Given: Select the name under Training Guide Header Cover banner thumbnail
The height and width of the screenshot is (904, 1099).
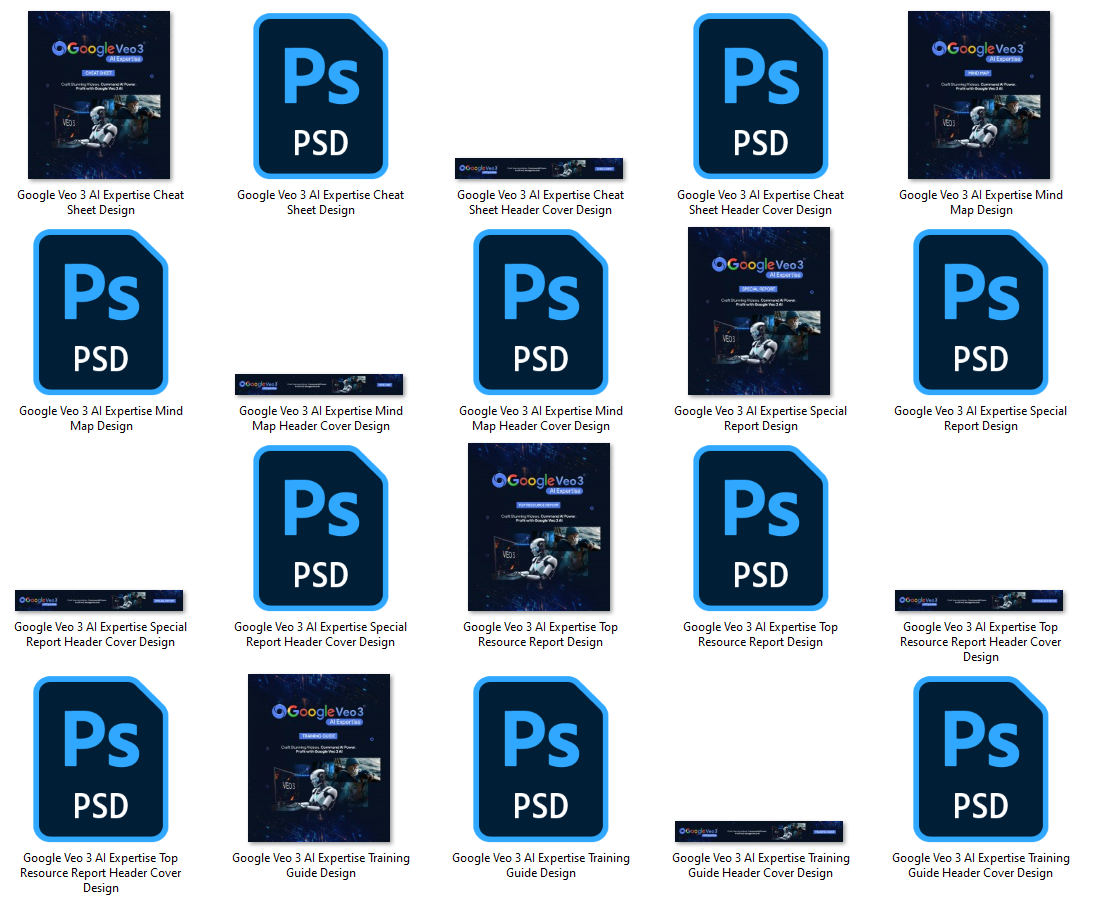Looking at the screenshot, I should point(760,865).
